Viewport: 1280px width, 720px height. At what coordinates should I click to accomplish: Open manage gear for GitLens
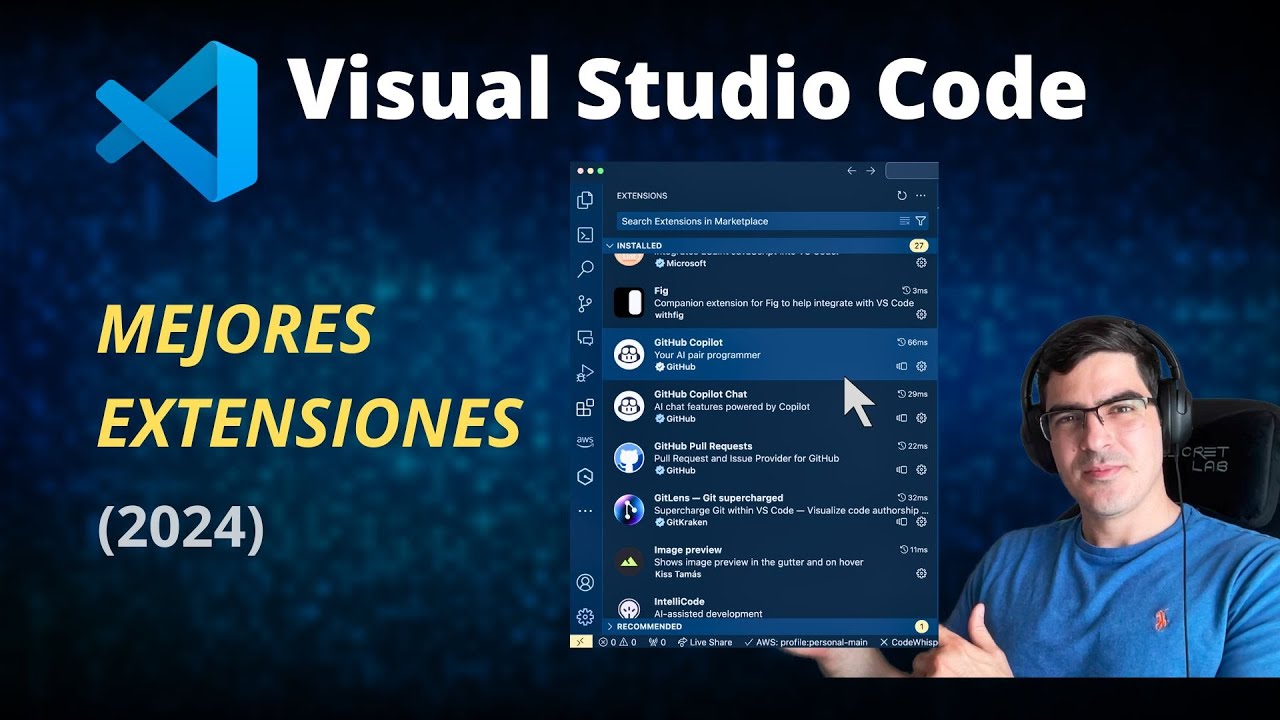tap(921, 522)
